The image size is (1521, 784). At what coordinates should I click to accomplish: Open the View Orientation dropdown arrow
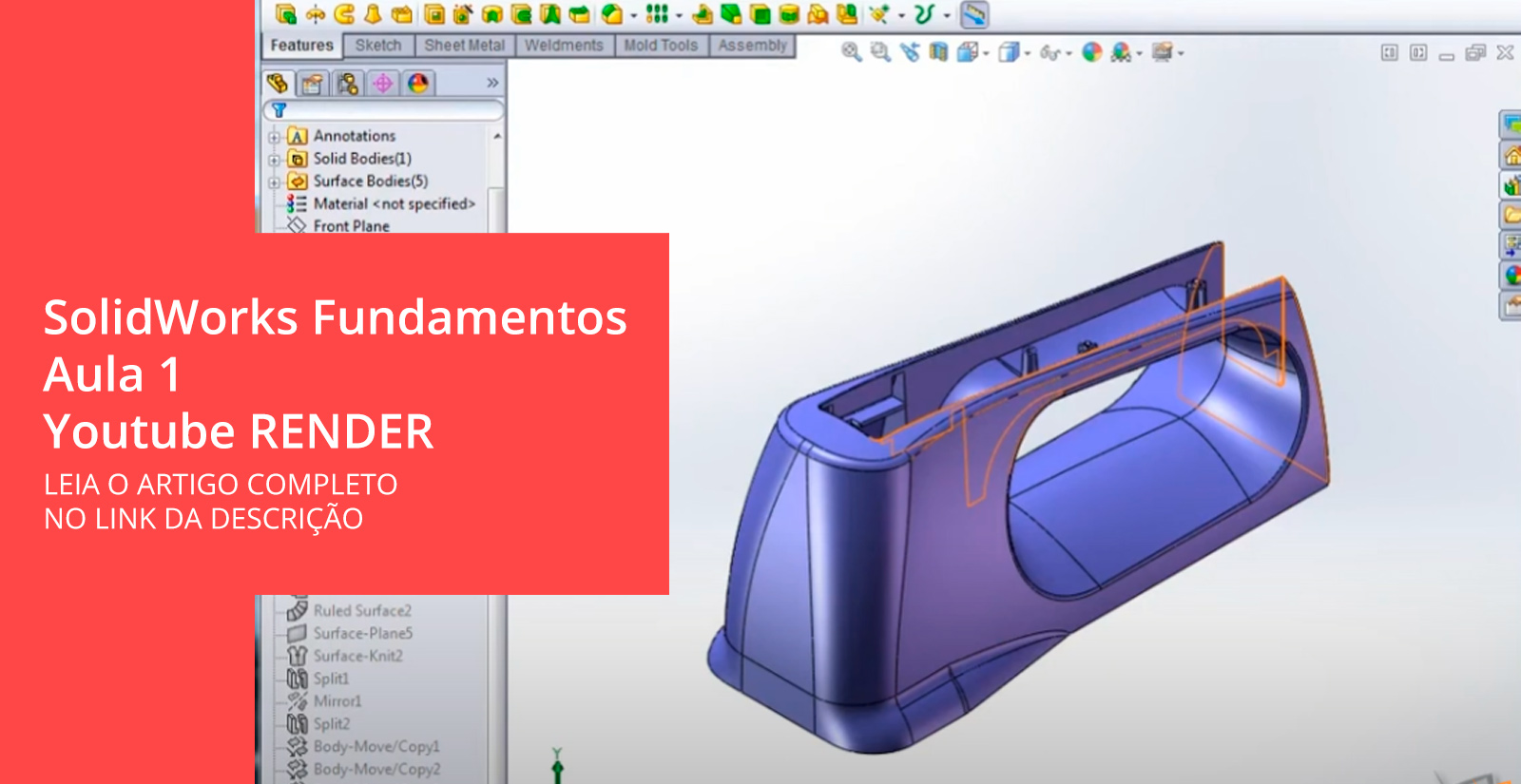(987, 54)
